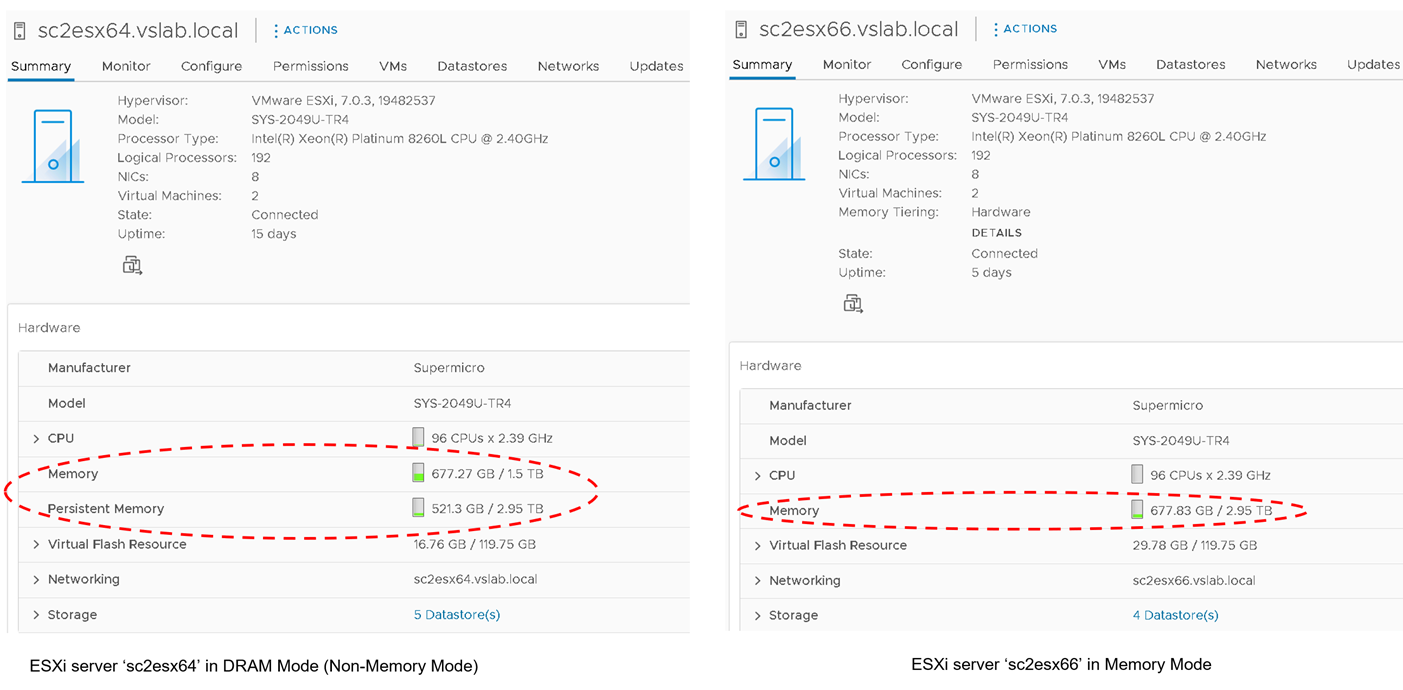1403x690 pixels.
Task: Open Networks tab on sc2esx66
Action: 1286,64
